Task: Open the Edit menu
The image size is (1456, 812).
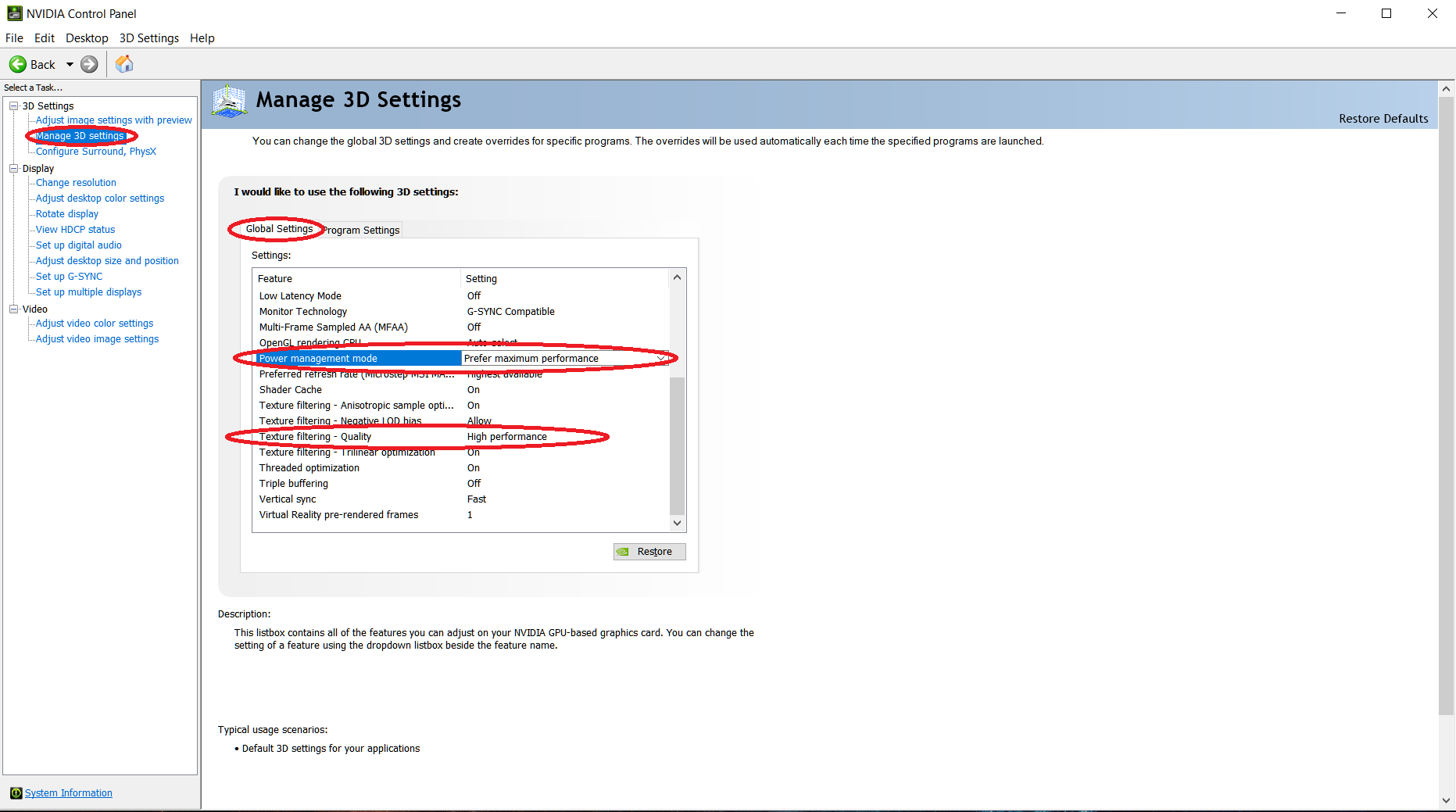Action: 45,38
